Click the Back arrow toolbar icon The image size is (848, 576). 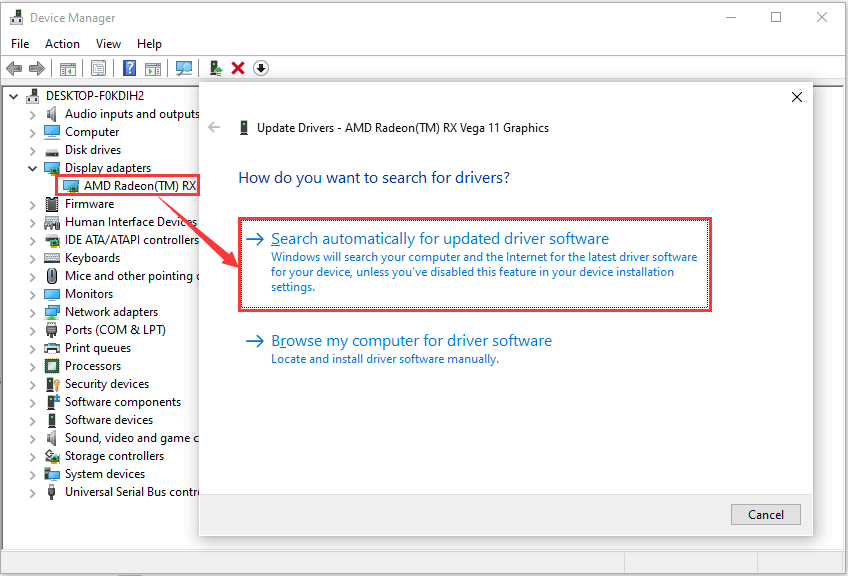pyautogui.click(x=14, y=68)
